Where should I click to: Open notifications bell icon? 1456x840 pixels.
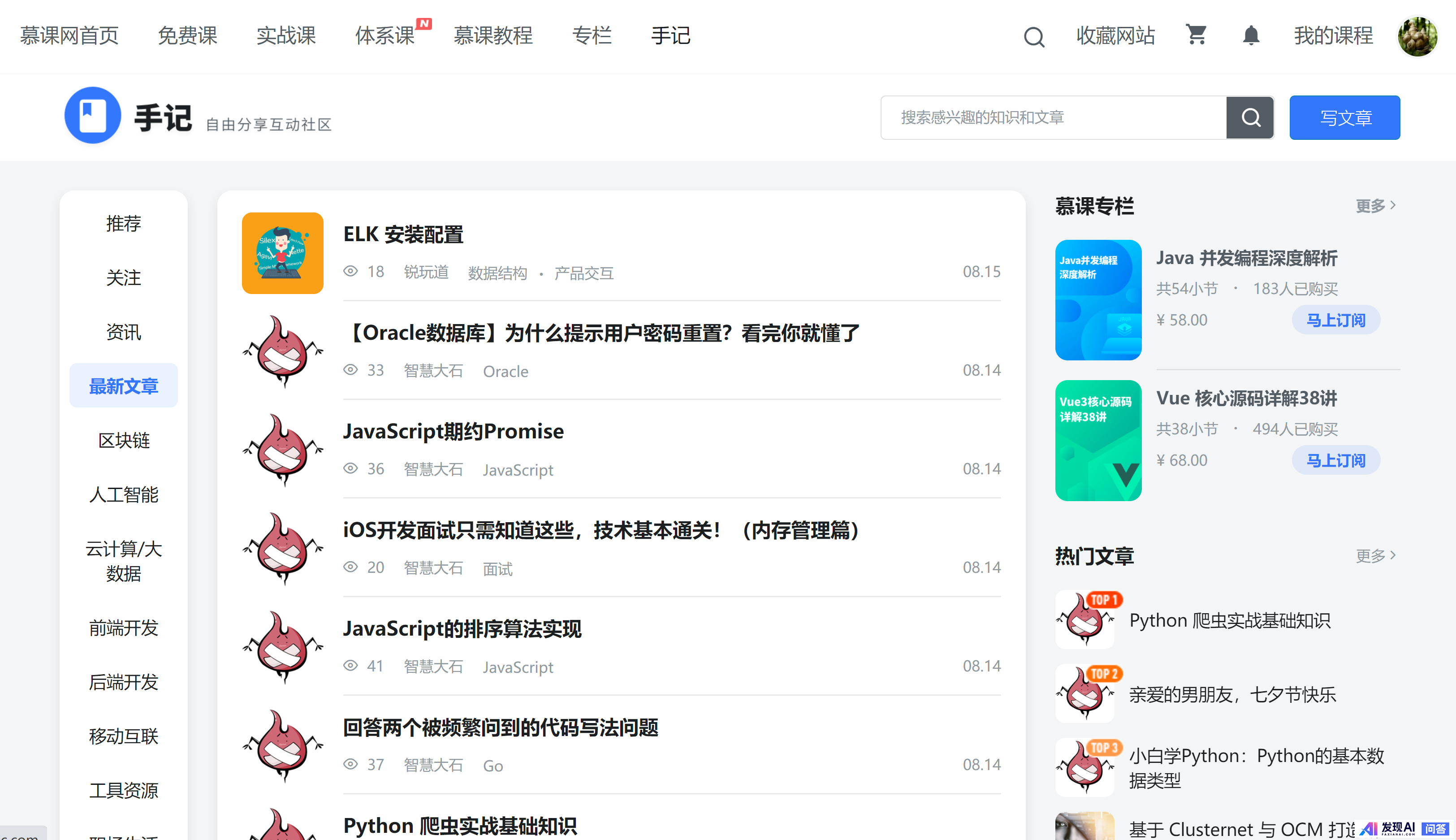[1251, 35]
